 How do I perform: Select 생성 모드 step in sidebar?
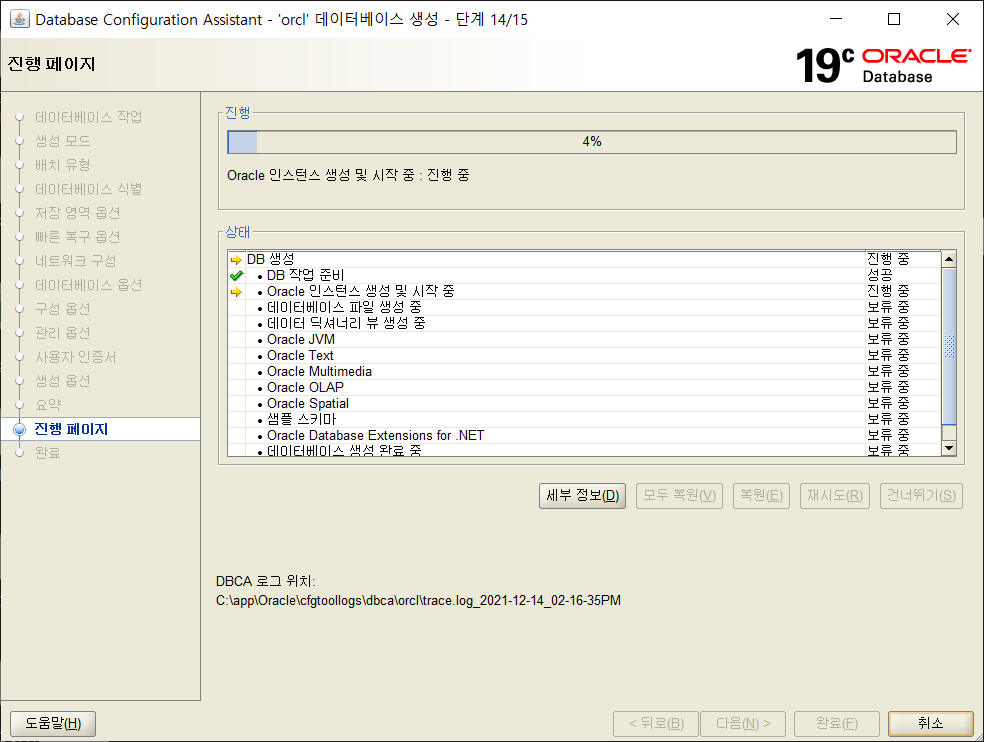click(63, 141)
